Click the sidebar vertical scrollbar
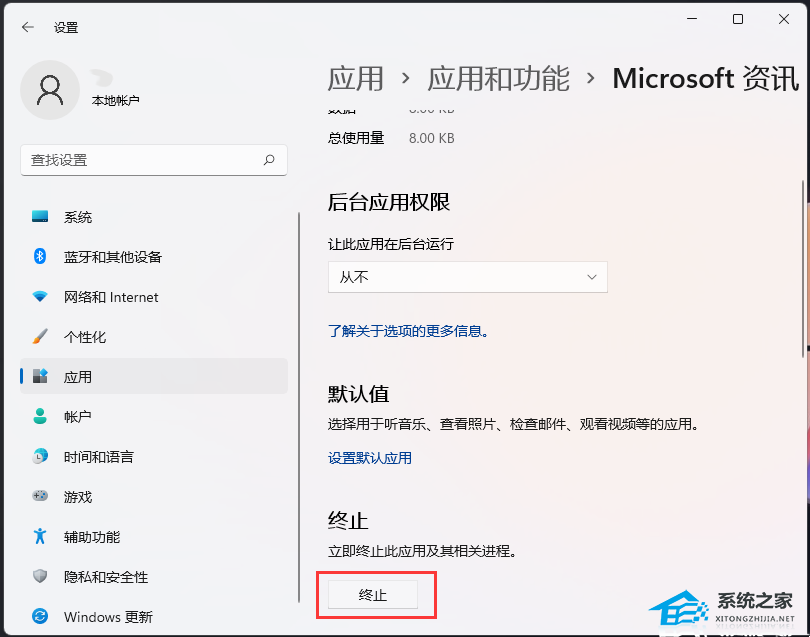Viewport: 810px width, 637px height. [299, 407]
